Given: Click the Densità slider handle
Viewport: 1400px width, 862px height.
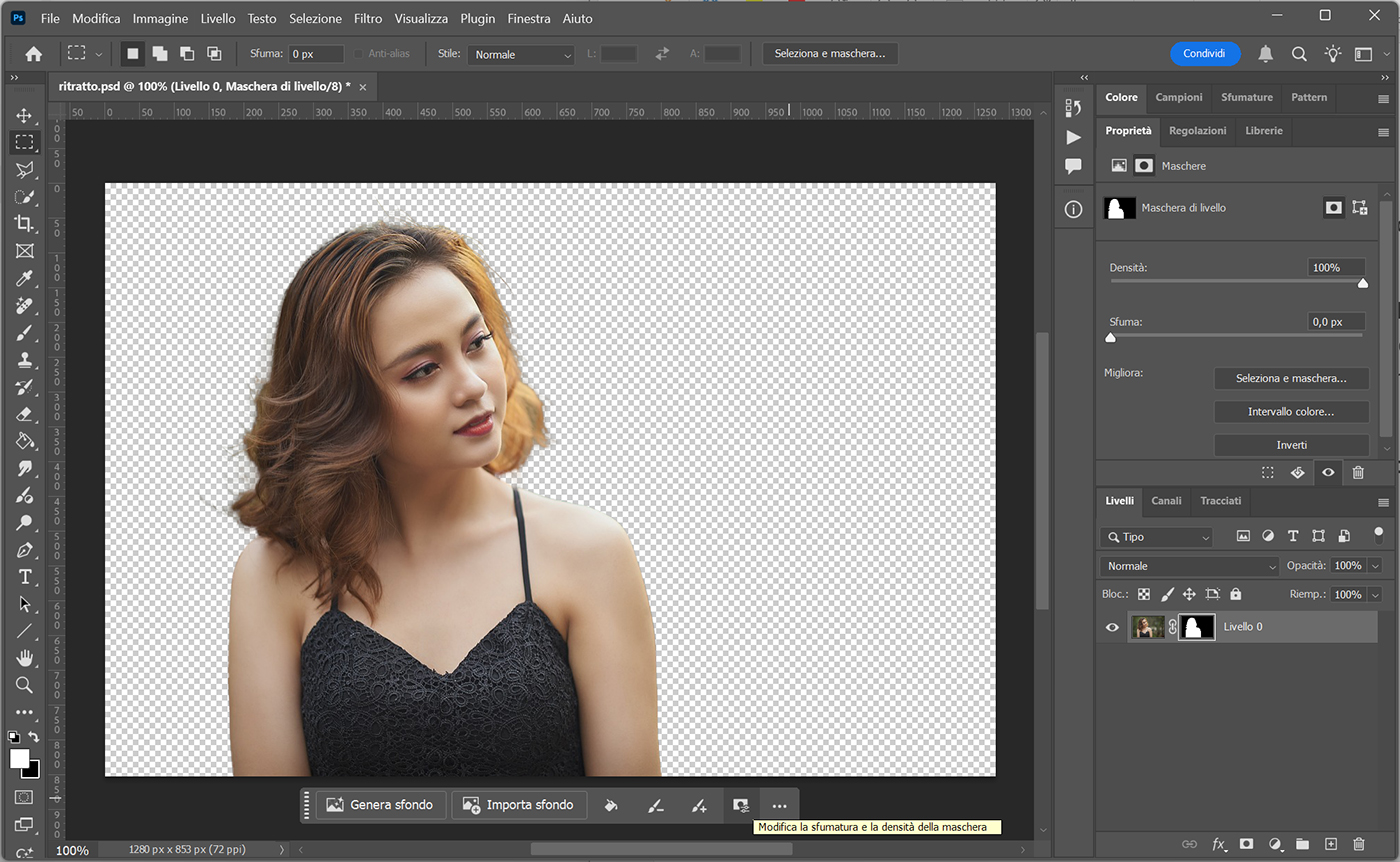Looking at the screenshot, I should [x=1362, y=284].
